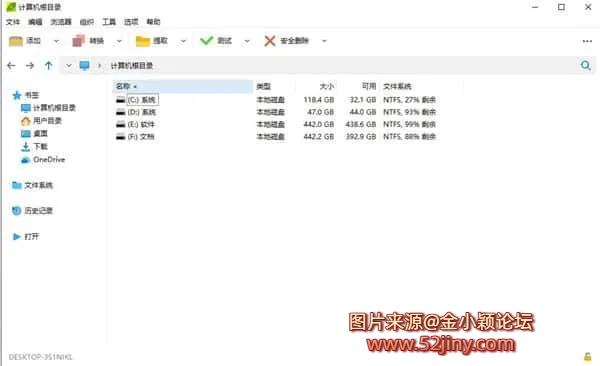600x366 pixels.
Task: Click the 测试 toolbar button label
Action: pos(225,41)
